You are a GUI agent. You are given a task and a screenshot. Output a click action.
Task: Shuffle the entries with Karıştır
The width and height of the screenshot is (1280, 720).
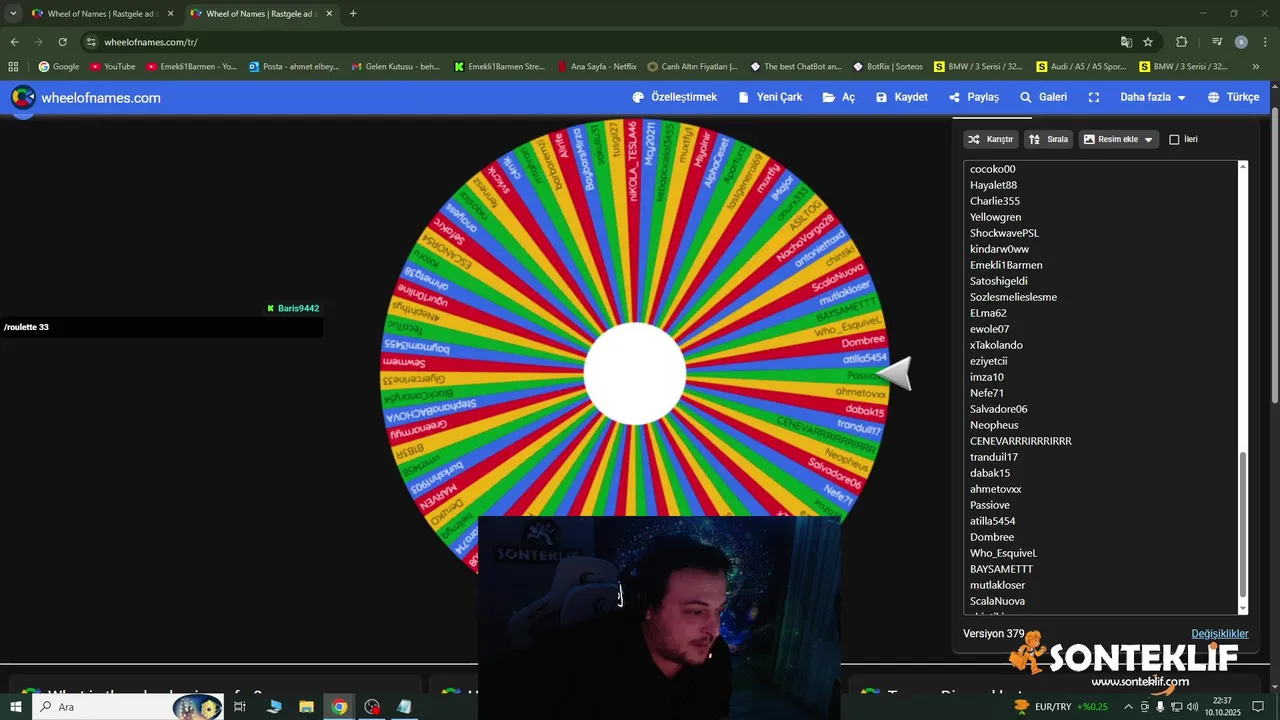click(x=990, y=139)
